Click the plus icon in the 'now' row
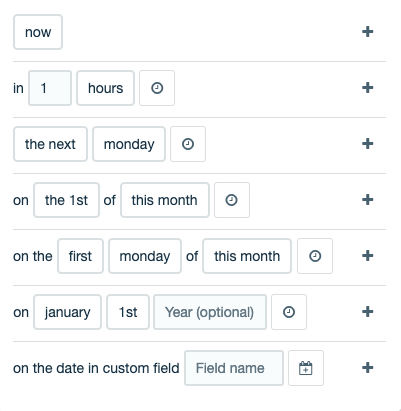 click(367, 32)
